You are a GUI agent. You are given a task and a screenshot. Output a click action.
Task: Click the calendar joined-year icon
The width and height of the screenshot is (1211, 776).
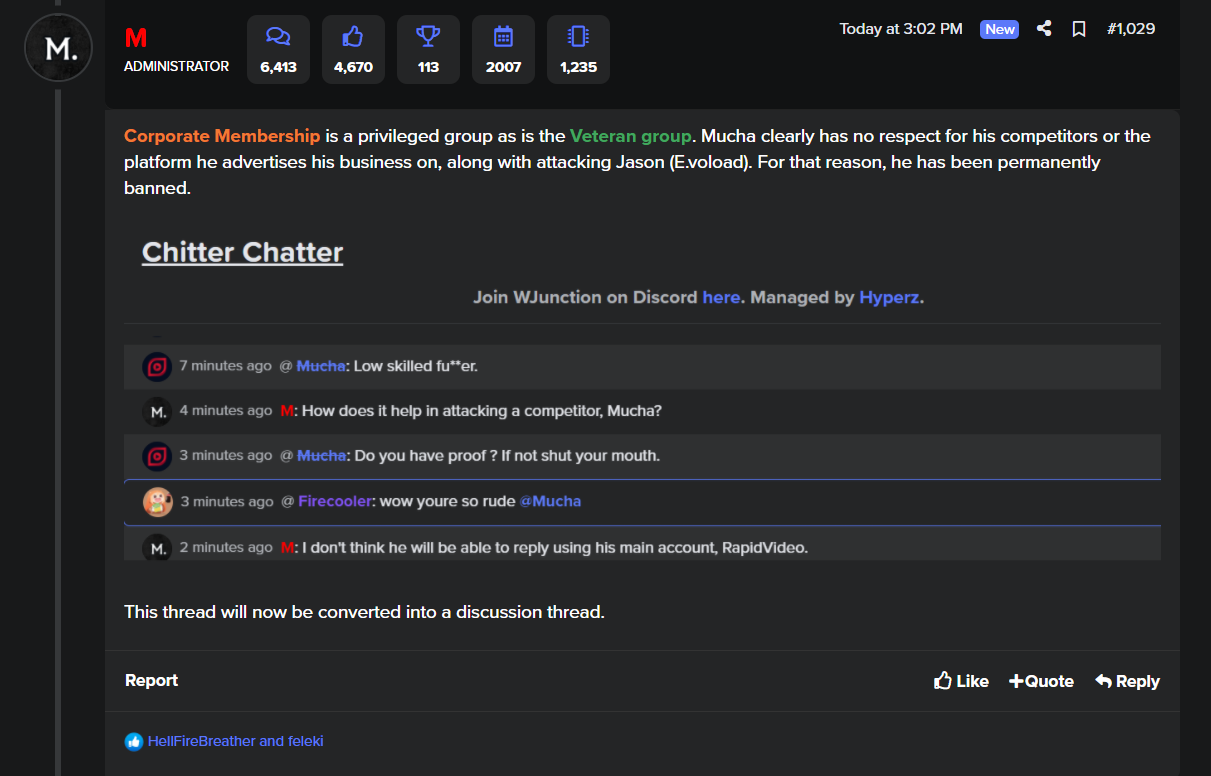[503, 37]
